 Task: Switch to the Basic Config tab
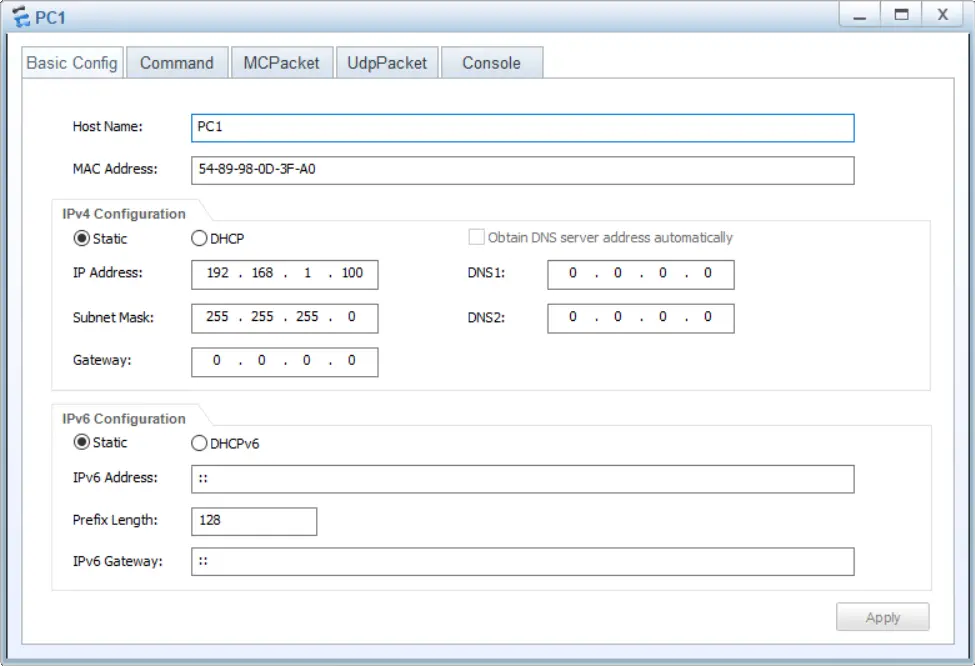[72, 63]
